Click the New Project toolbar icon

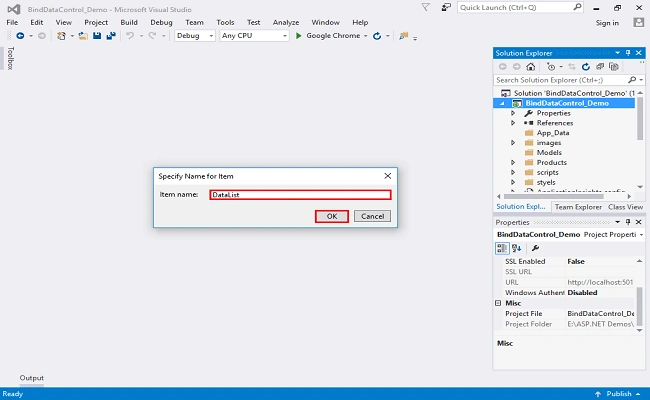click(x=61, y=36)
